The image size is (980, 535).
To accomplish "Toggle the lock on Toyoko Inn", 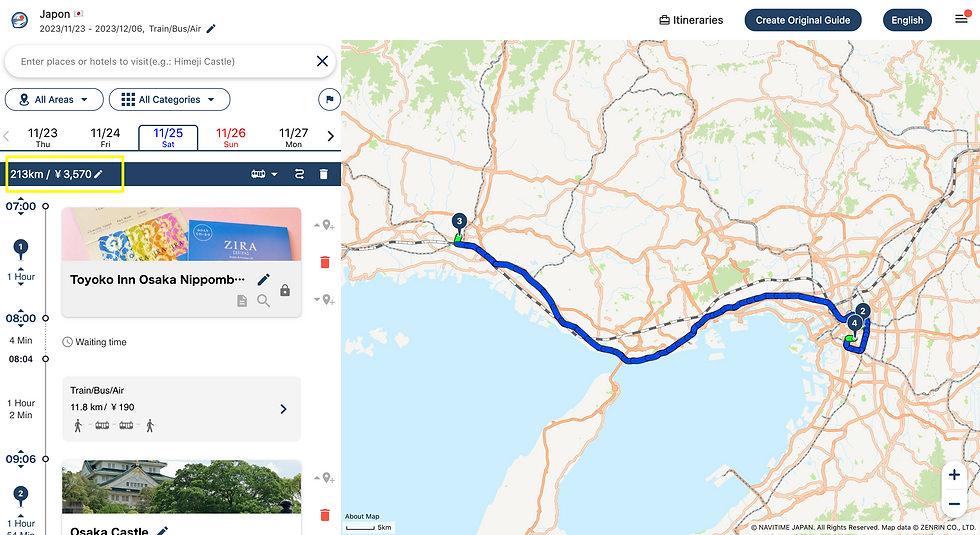I will click(x=285, y=291).
